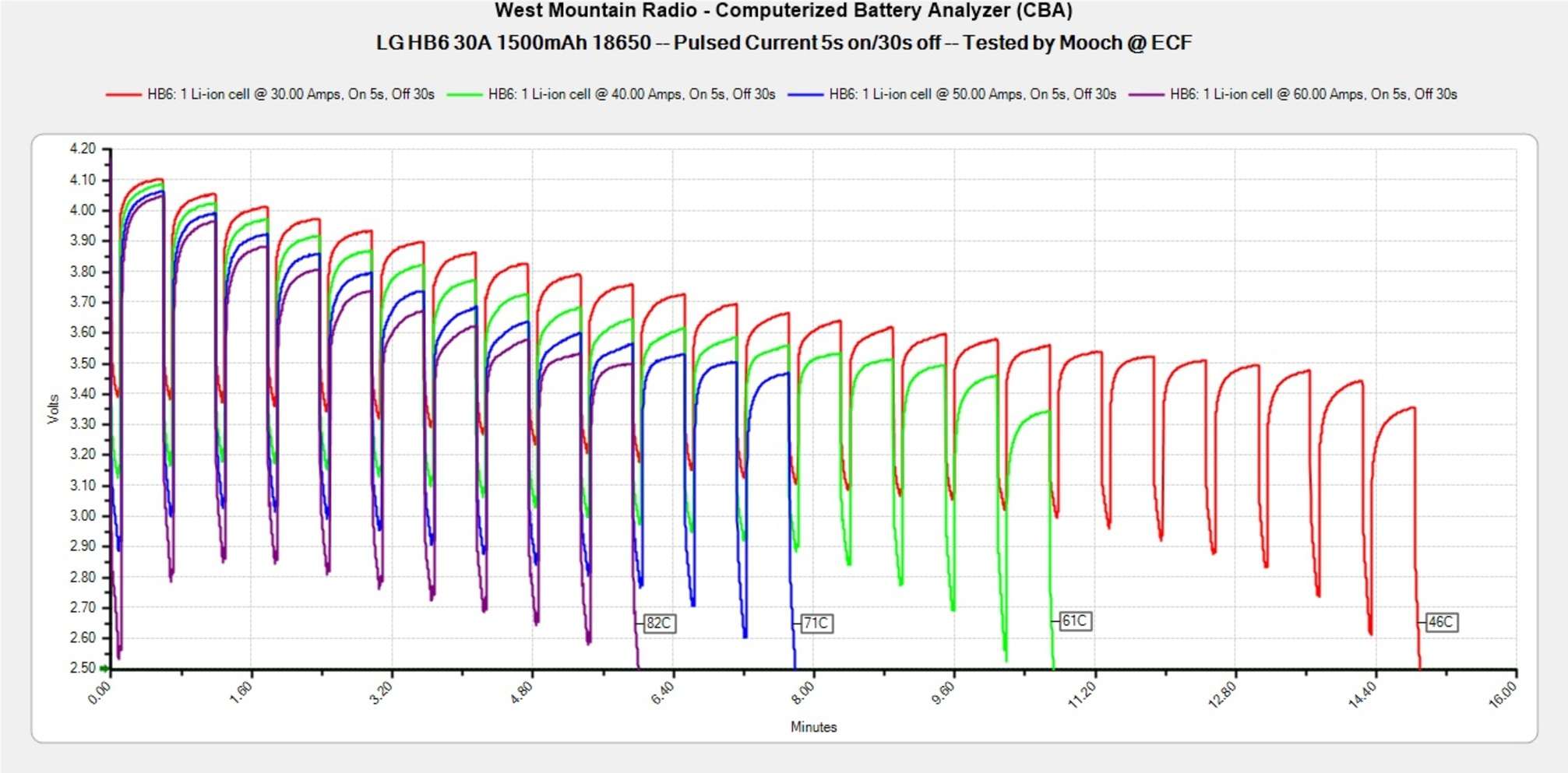Select the 40.00 Amps legend text entry

[x=631, y=94]
